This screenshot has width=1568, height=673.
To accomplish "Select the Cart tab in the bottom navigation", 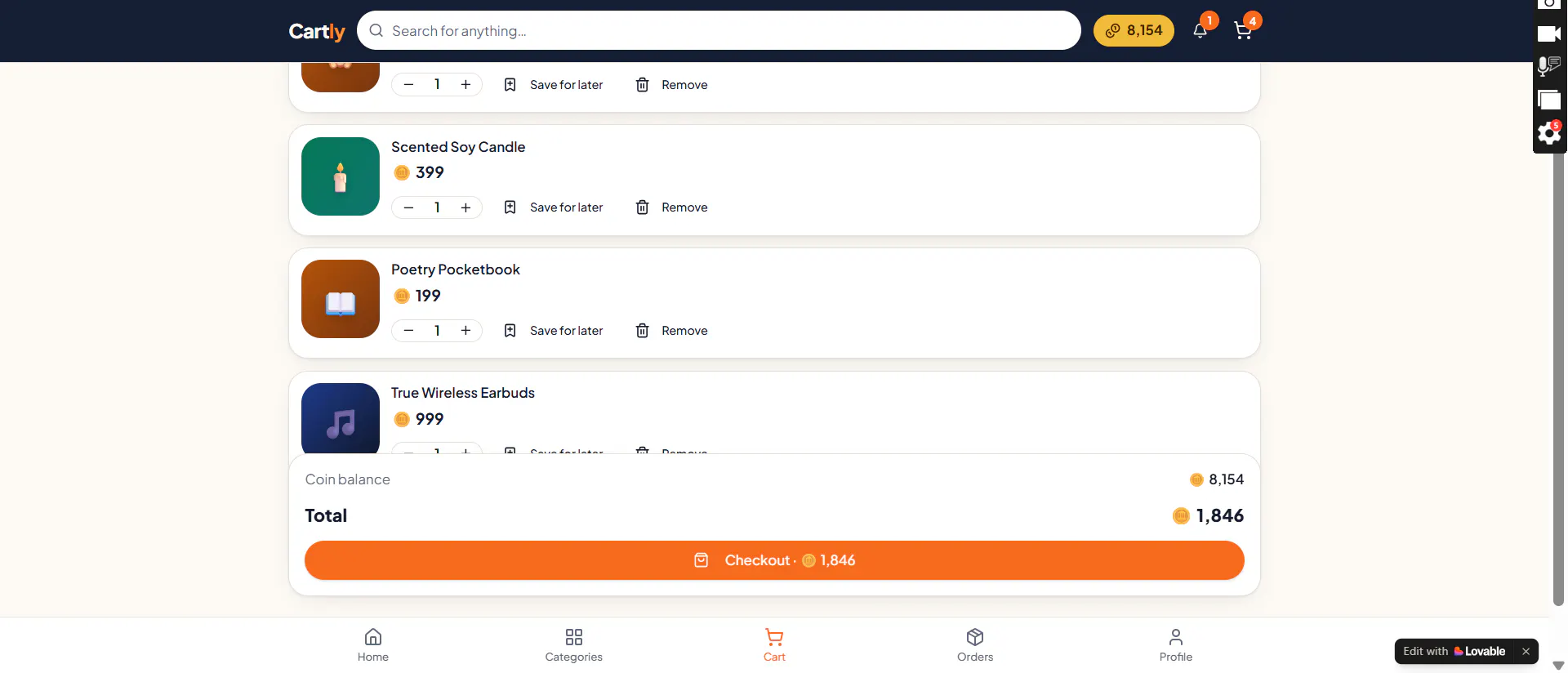I will pyautogui.click(x=774, y=645).
